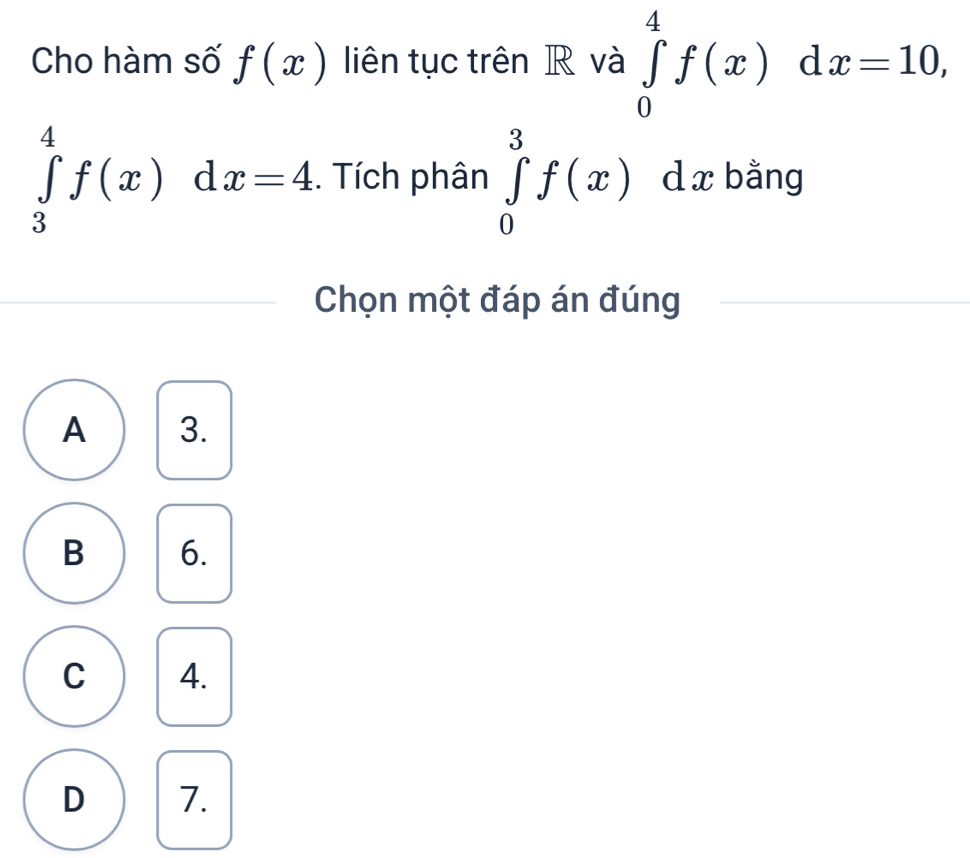Click the dx = 4 expression
The width and height of the screenshot is (970, 858).
254,178
